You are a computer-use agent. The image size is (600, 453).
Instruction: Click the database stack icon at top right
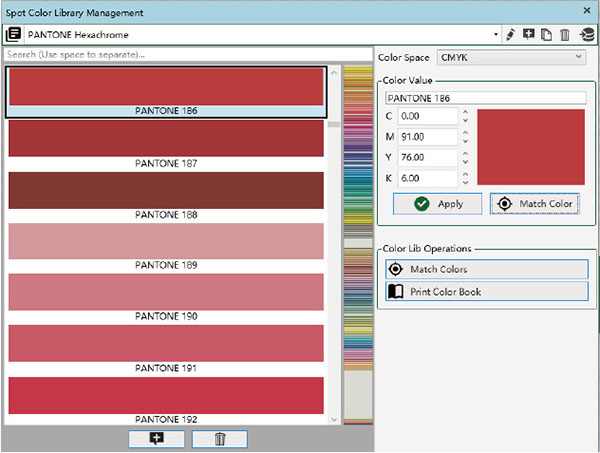click(586, 34)
